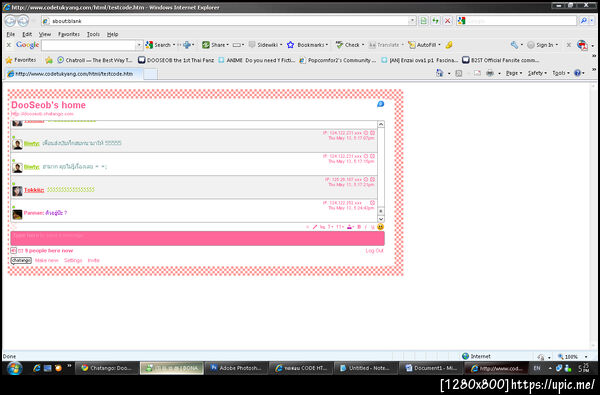The width and height of the screenshot is (600, 395).
Task: Open the Help menu
Action: 112,34
